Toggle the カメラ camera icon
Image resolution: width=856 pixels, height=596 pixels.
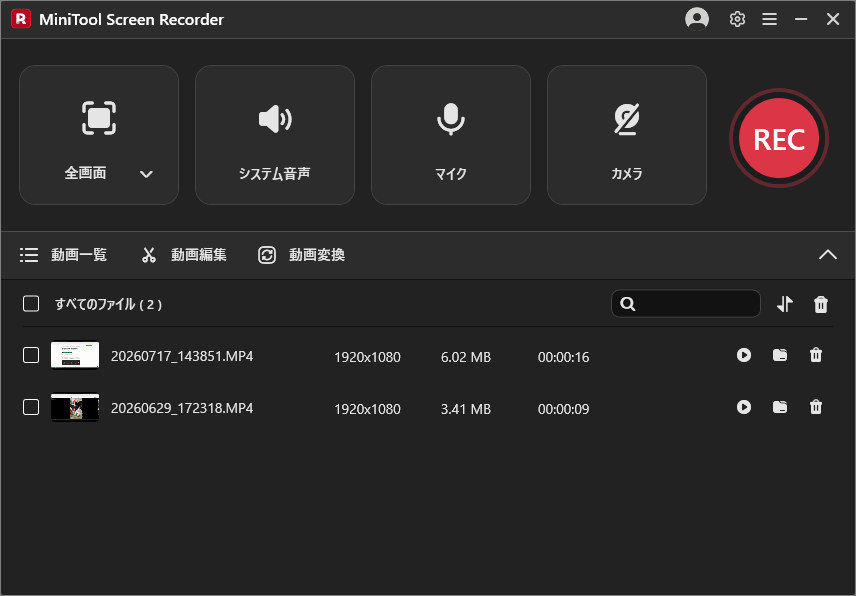(627, 118)
